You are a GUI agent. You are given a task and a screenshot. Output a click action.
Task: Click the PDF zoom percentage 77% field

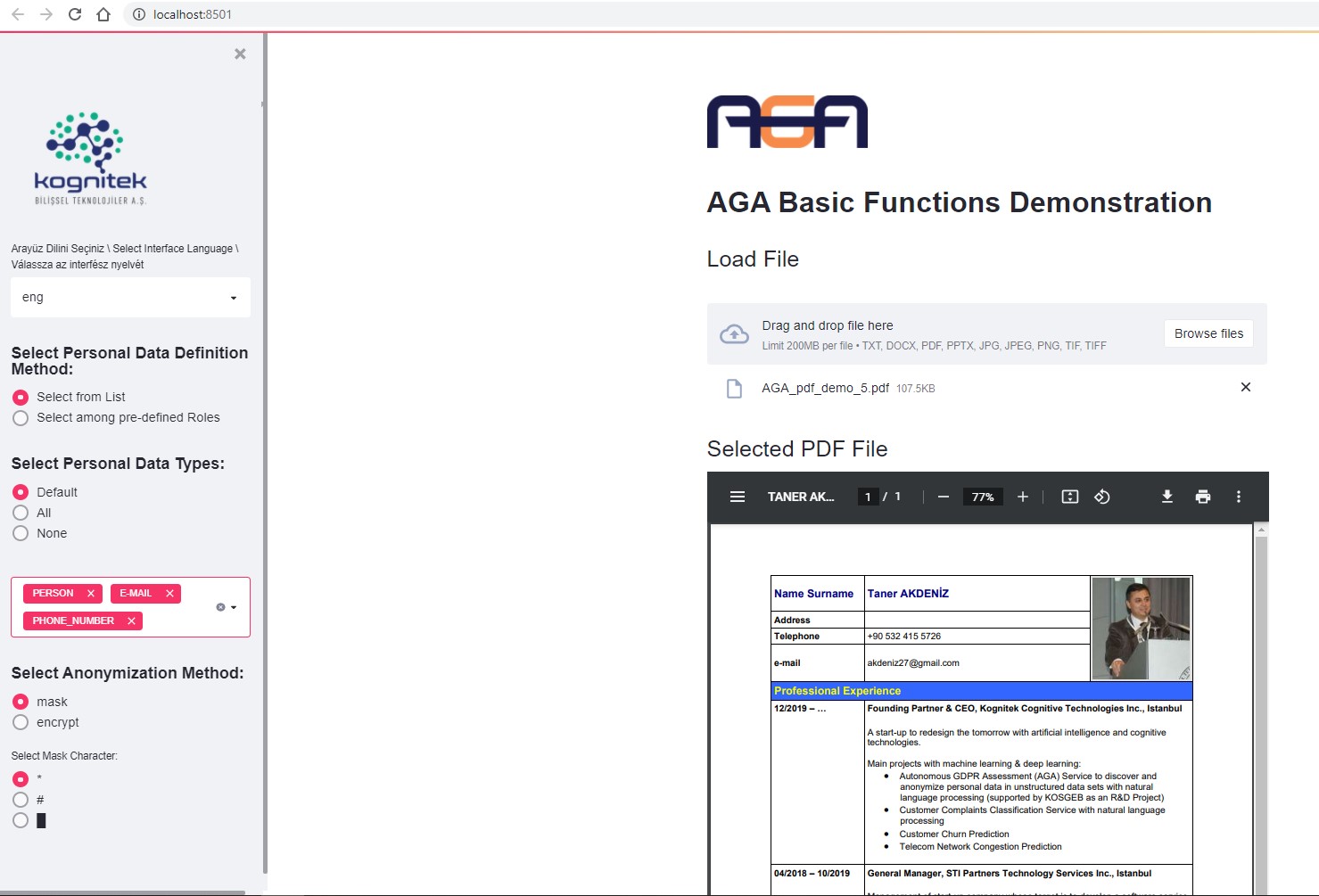pyautogui.click(x=983, y=497)
